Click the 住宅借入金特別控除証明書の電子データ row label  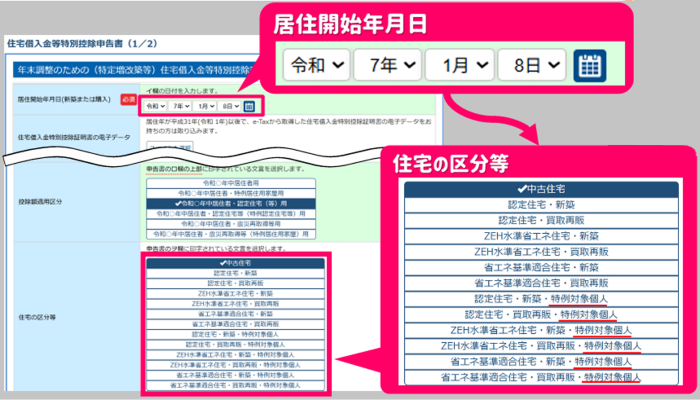(74, 137)
